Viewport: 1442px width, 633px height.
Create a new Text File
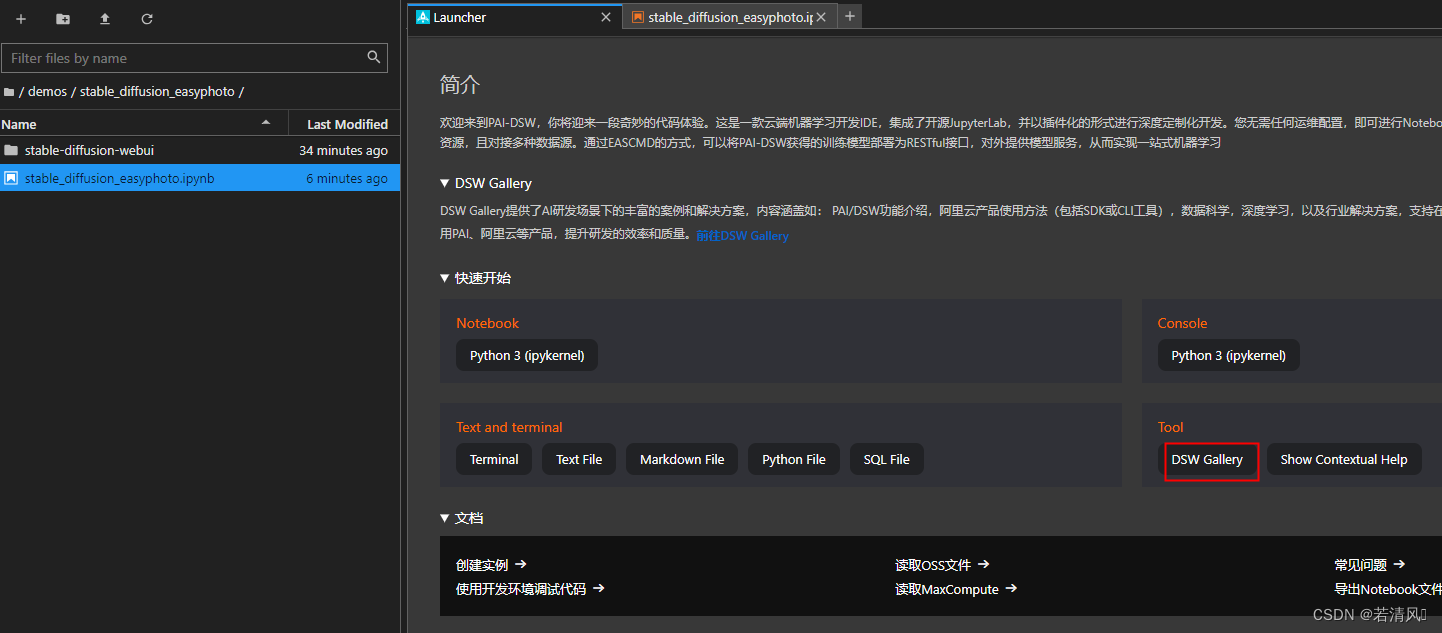tap(579, 459)
